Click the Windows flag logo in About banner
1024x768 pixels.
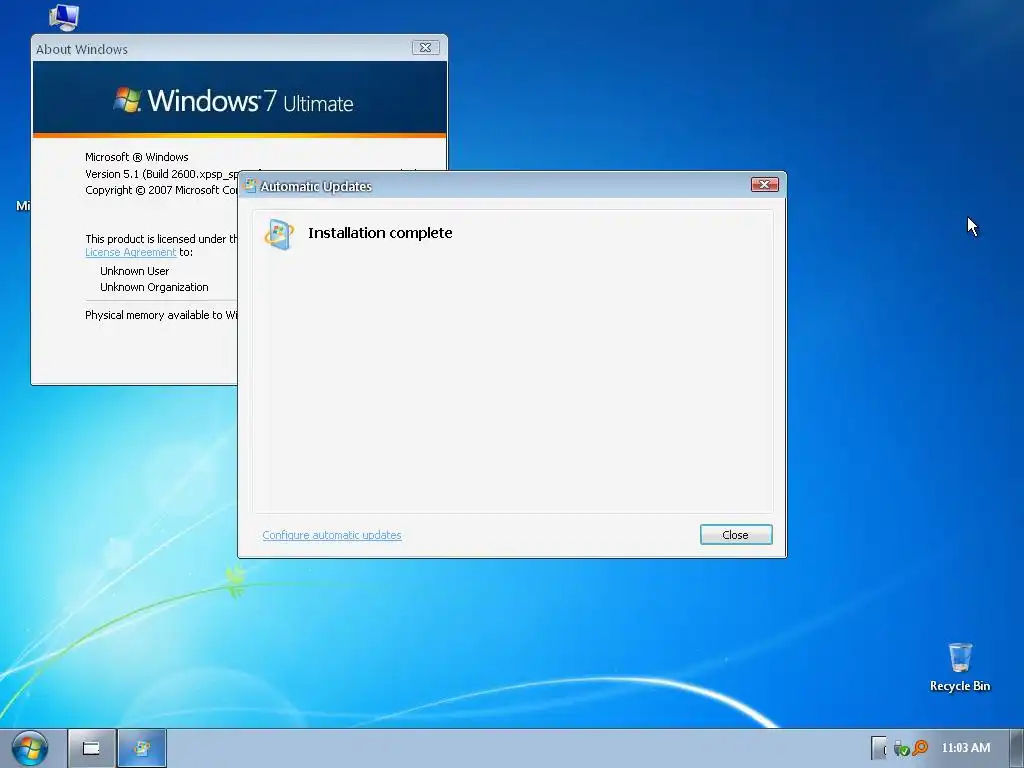coord(127,100)
